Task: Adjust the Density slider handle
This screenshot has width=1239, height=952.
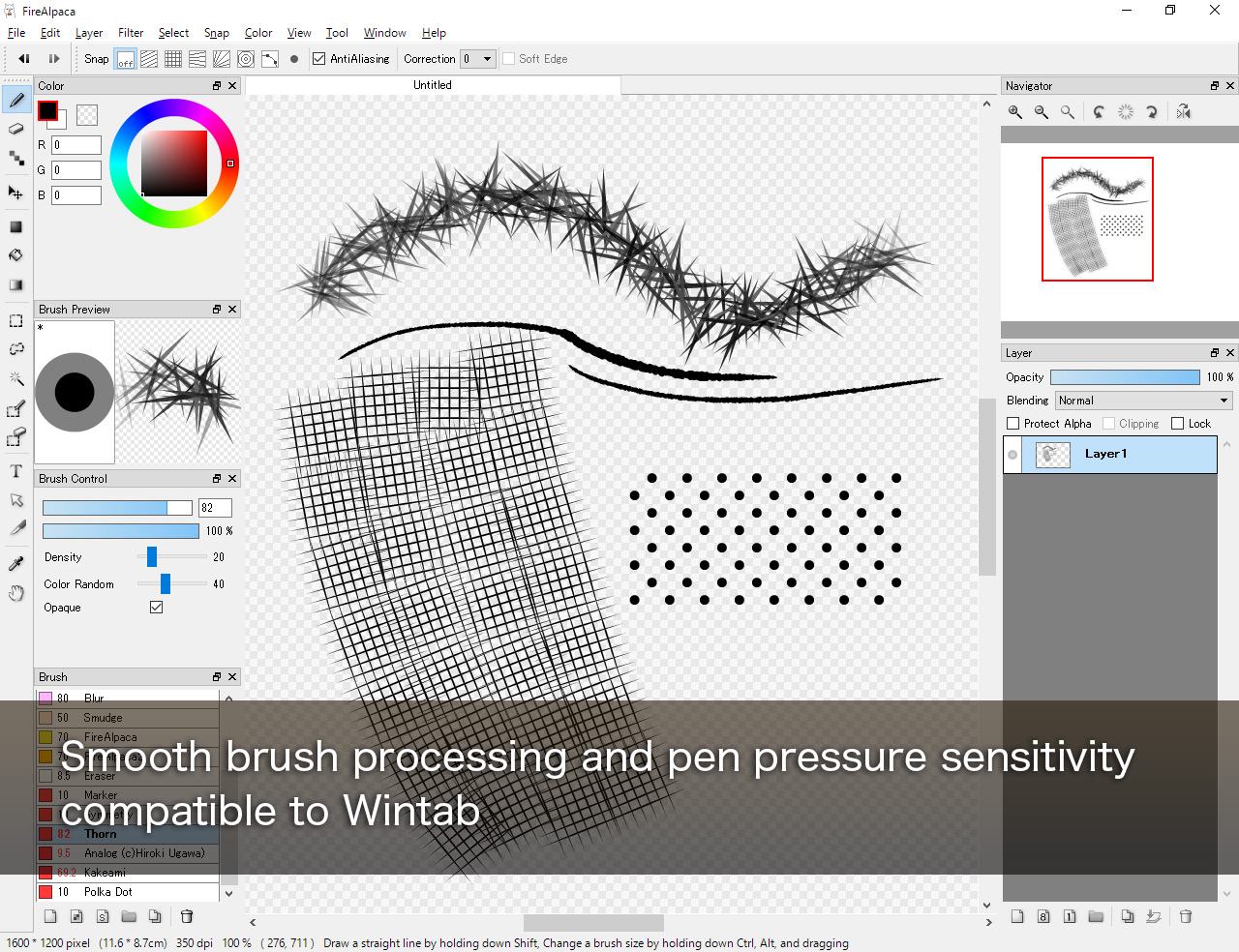Action: (152, 557)
